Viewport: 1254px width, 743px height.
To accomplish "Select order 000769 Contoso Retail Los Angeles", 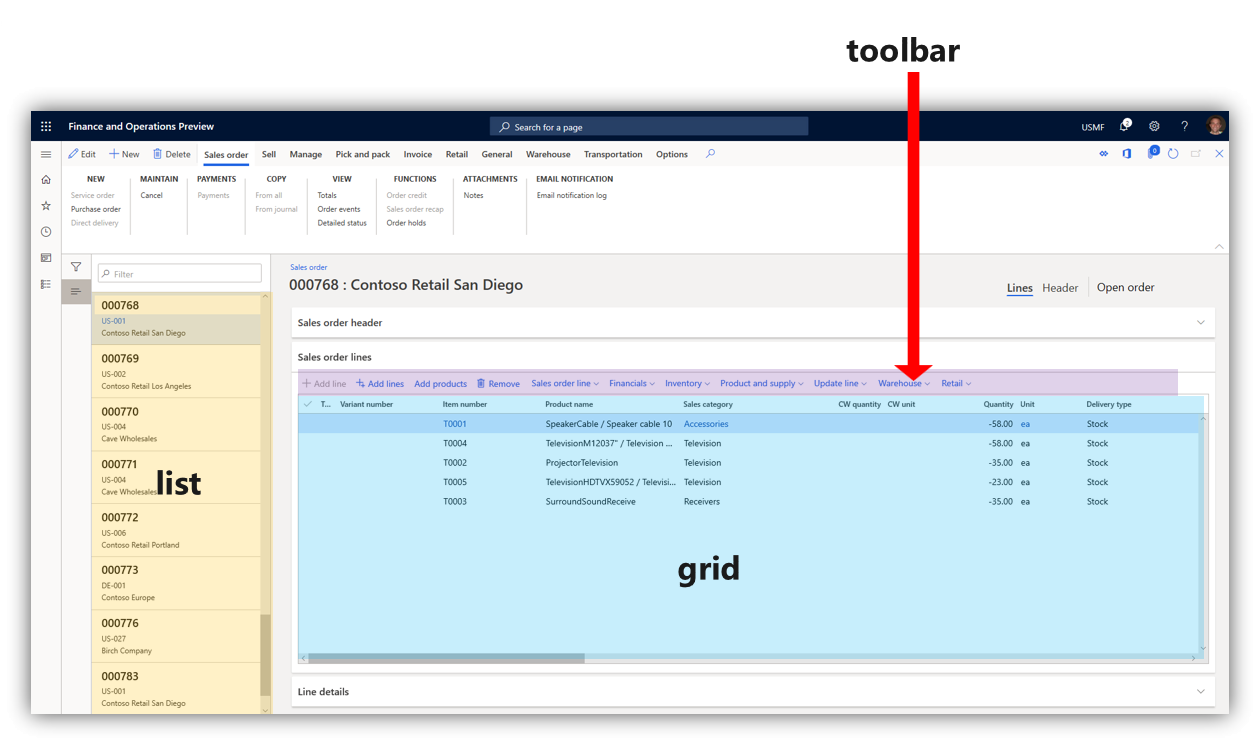I will (176, 371).
